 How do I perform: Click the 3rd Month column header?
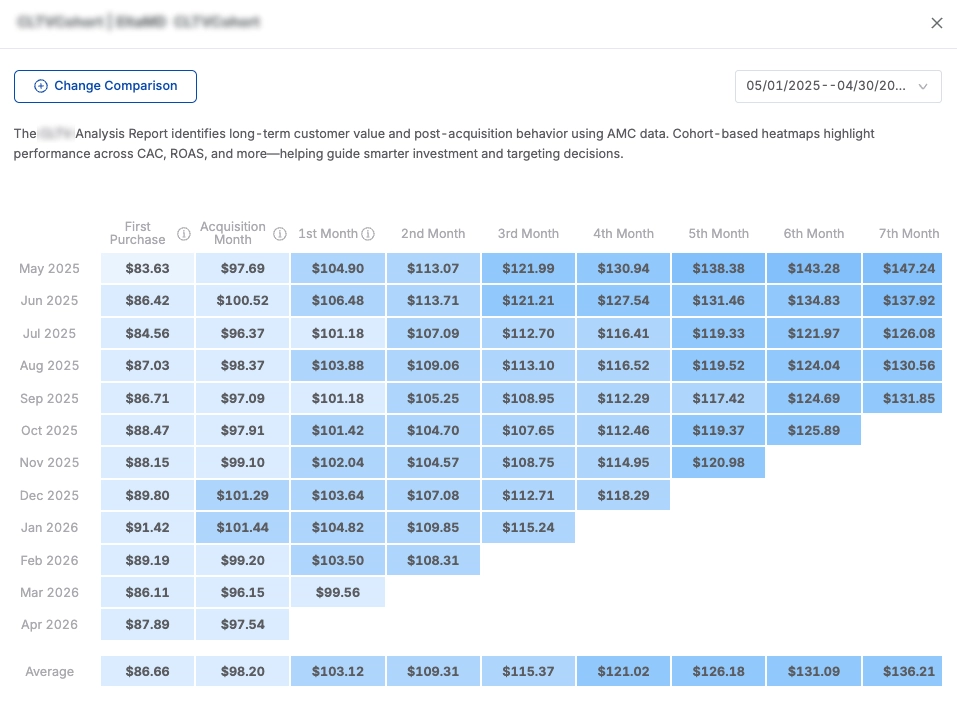tap(528, 234)
